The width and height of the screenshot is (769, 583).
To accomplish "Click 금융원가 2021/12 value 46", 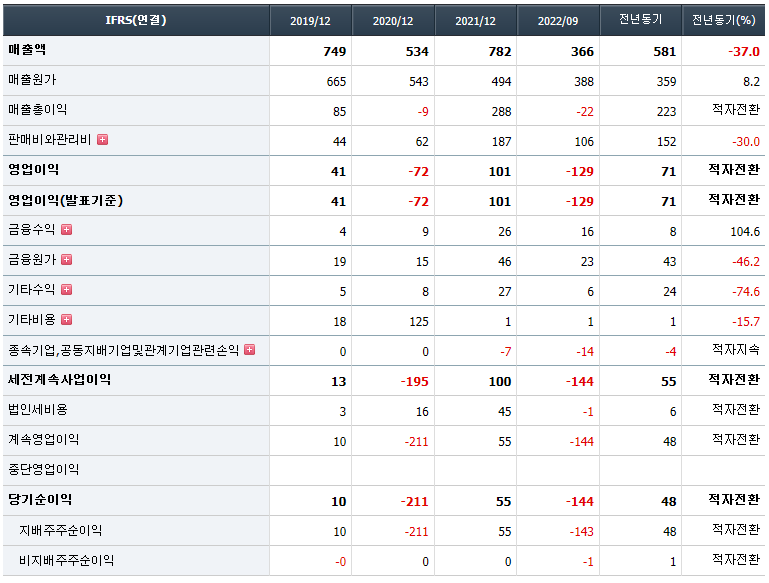I will [505, 262].
